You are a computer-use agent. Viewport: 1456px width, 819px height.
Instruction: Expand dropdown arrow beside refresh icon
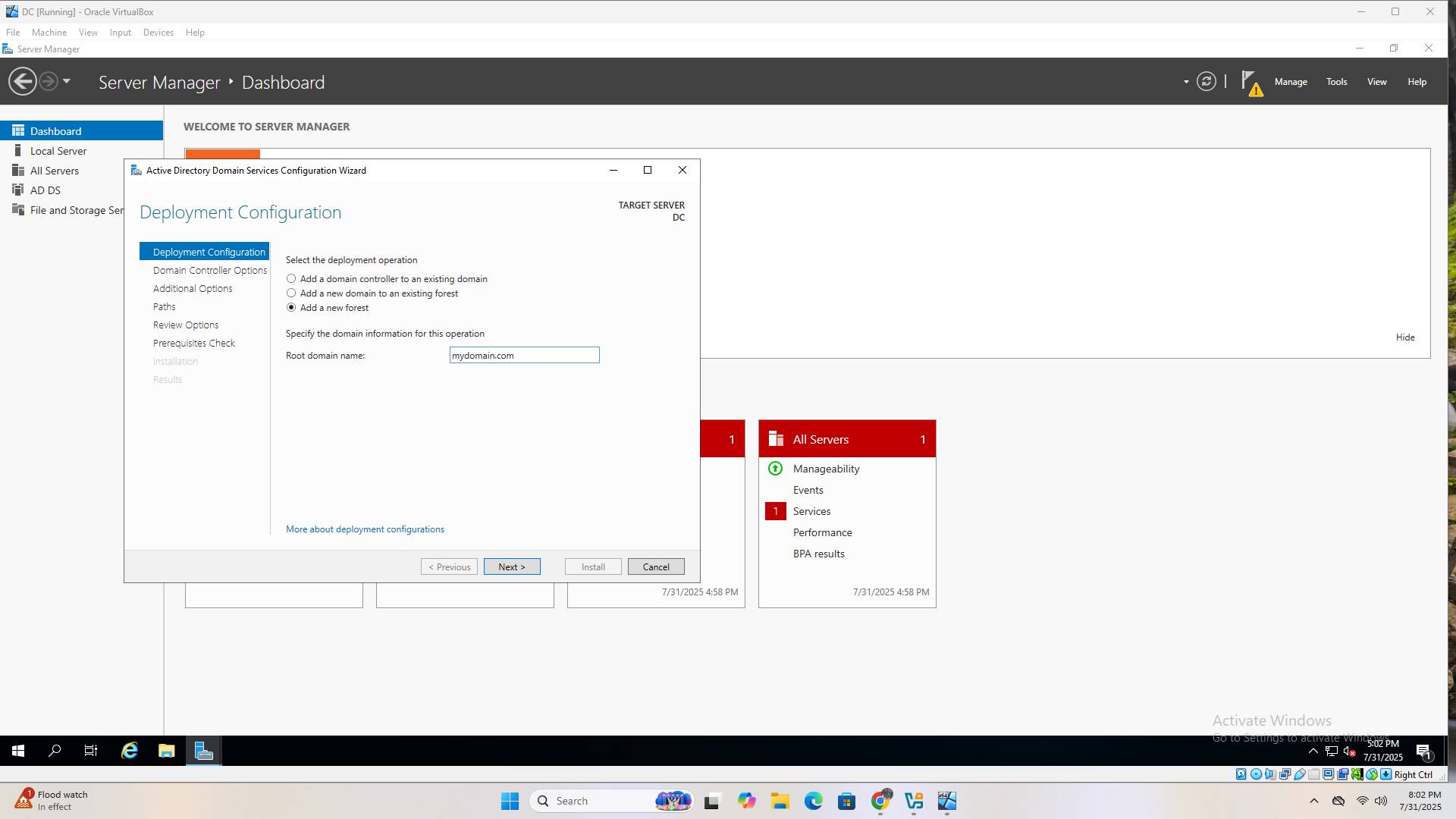click(x=1186, y=82)
